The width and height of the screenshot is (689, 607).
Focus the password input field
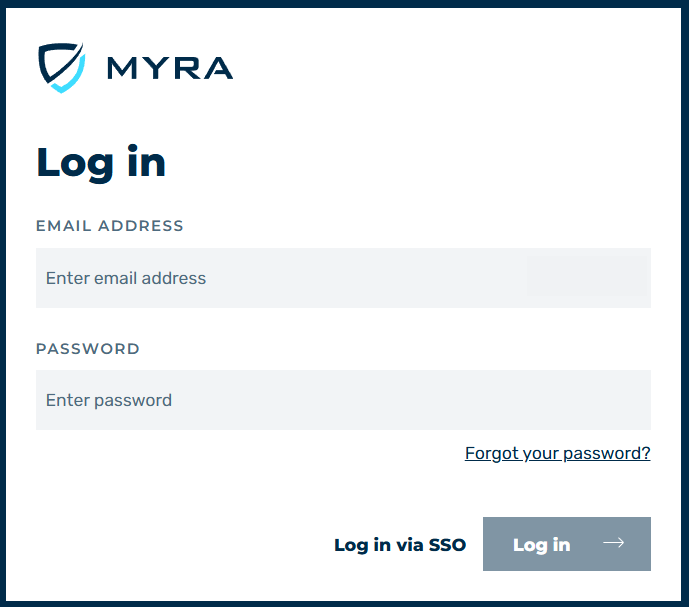[x=343, y=400]
